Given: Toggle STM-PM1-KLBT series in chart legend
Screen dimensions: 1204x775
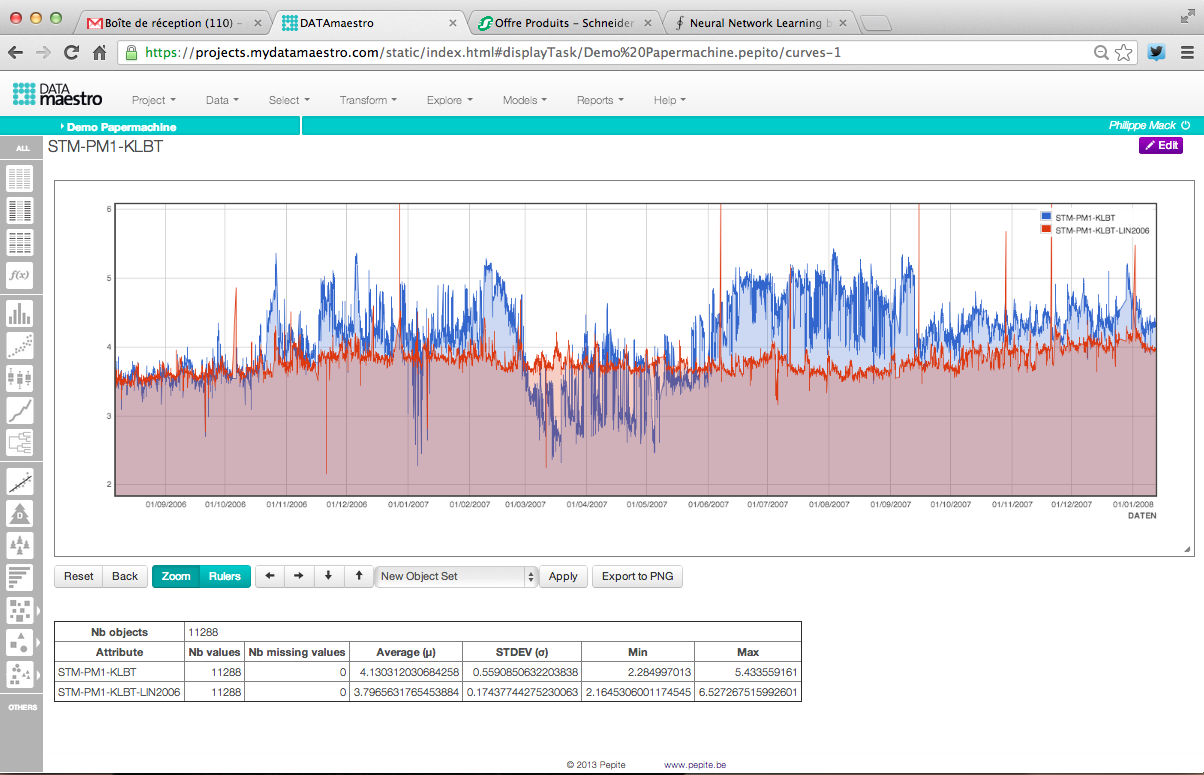Looking at the screenshot, I should (1085, 217).
